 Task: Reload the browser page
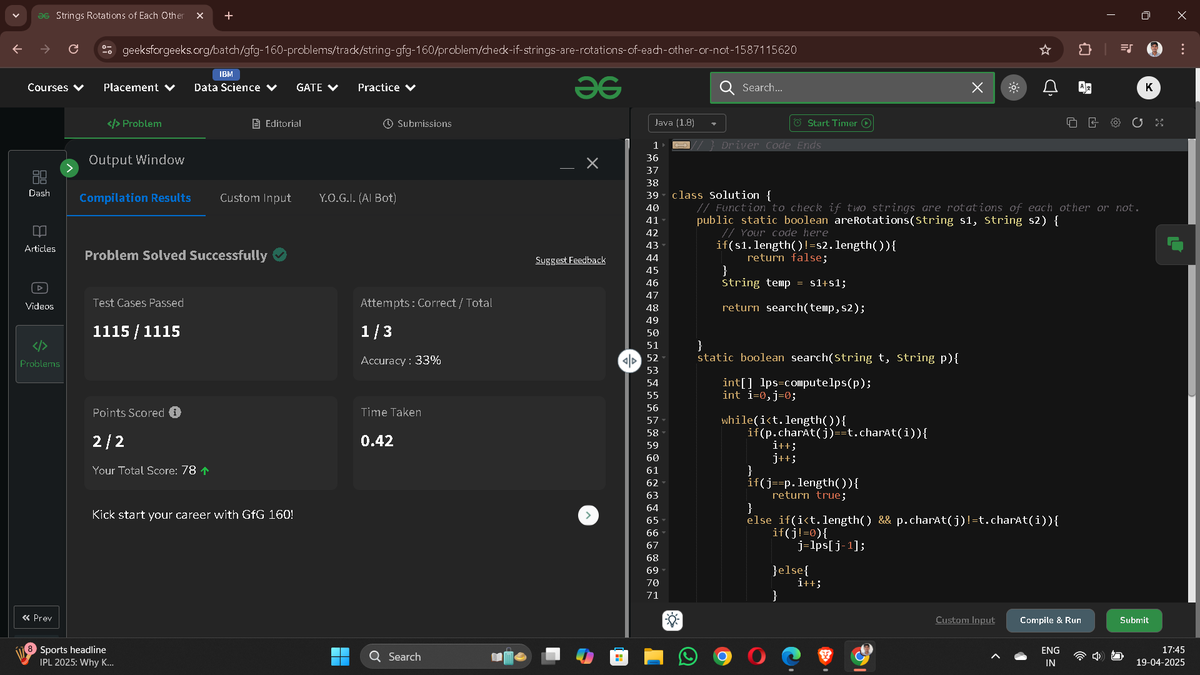[73, 49]
